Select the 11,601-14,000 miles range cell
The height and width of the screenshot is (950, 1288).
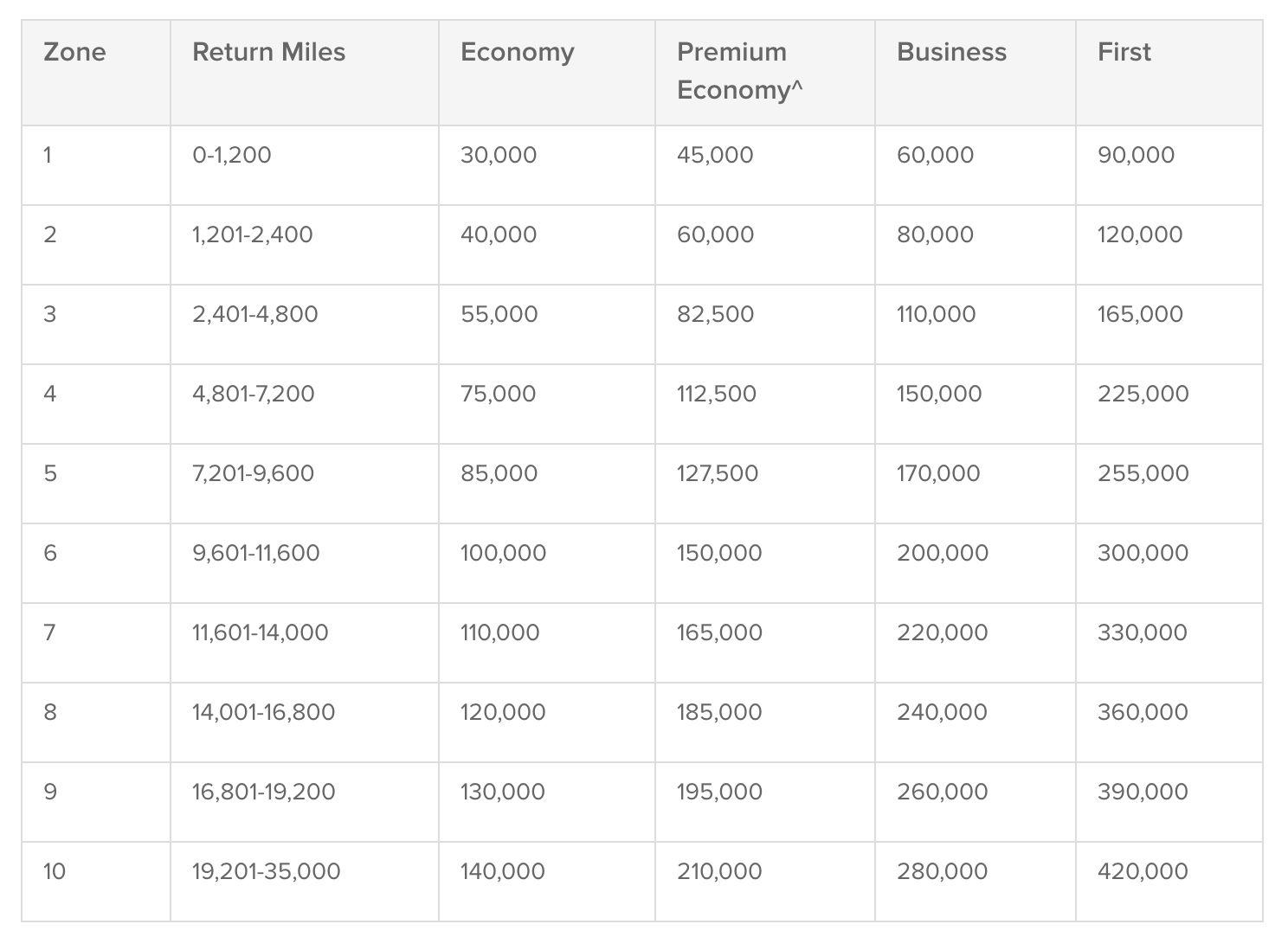pyautogui.click(x=260, y=632)
